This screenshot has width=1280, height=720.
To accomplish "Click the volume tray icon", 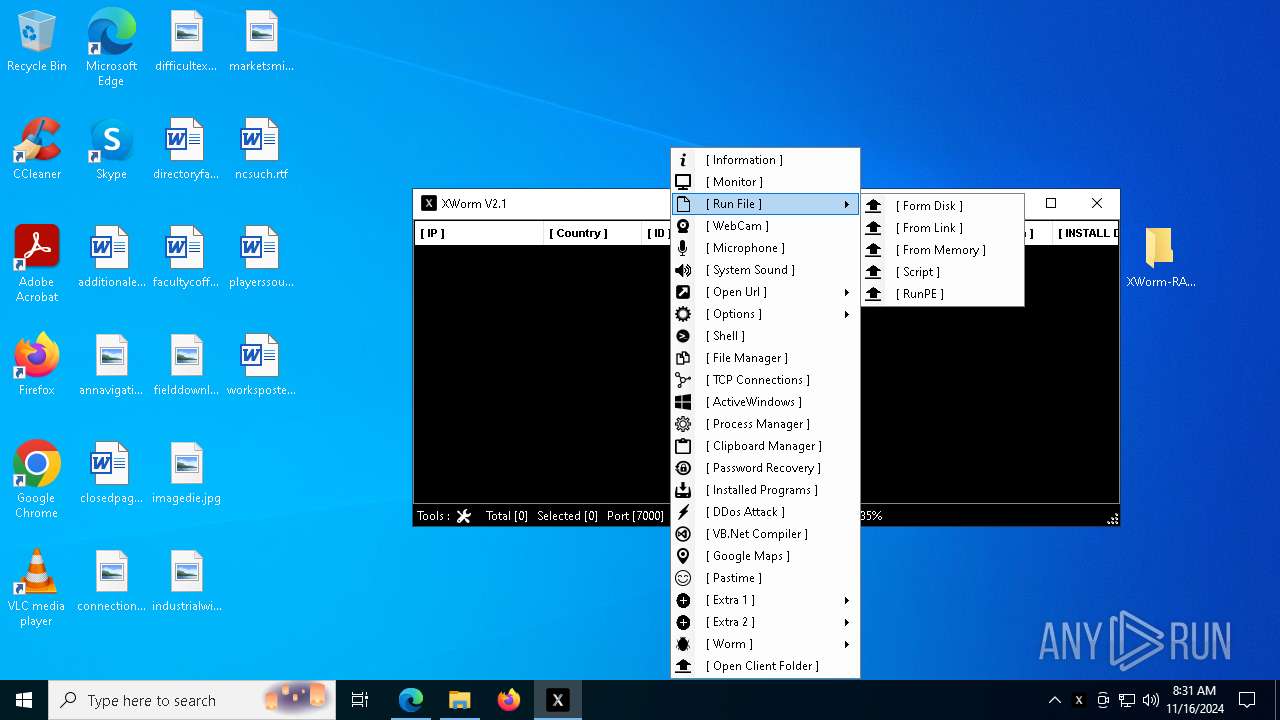I will pos(1150,700).
